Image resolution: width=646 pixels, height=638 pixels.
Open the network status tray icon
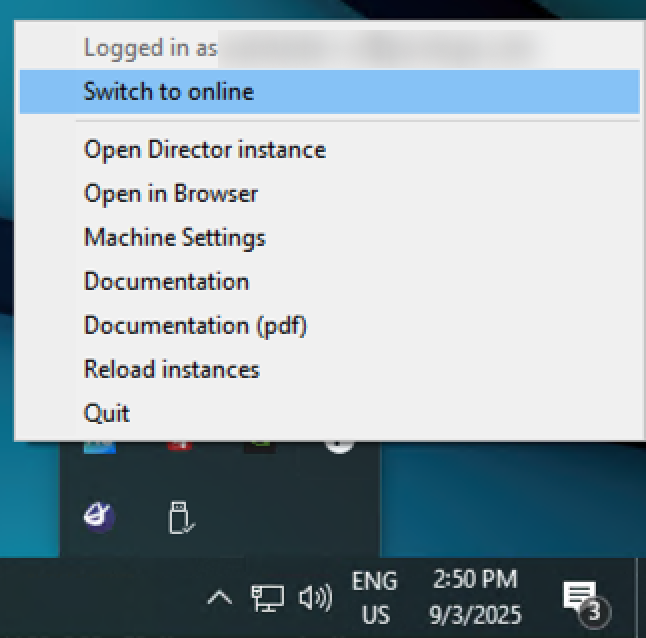click(x=266, y=598)
